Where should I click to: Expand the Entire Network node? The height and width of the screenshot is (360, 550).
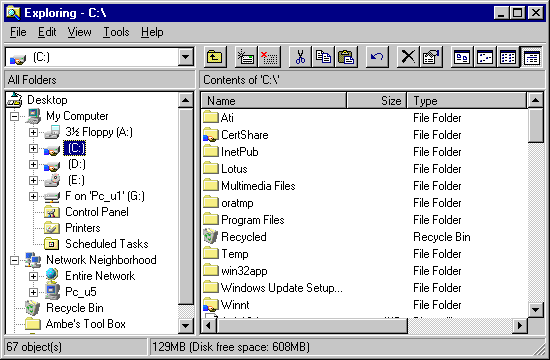click(33, 276)
